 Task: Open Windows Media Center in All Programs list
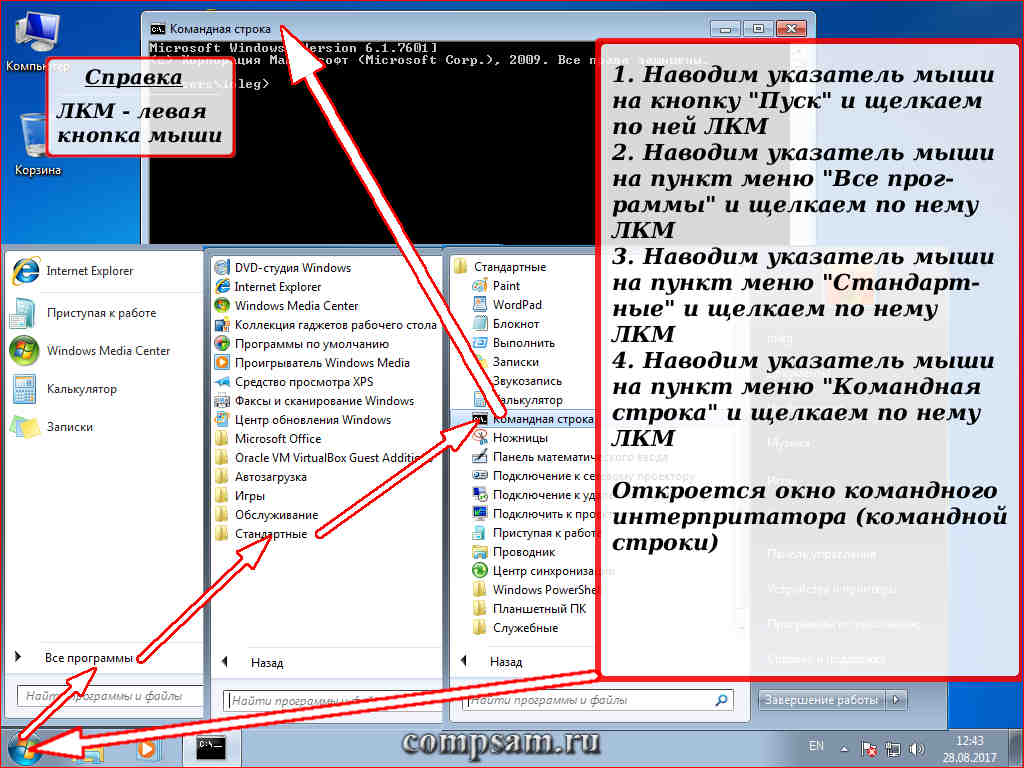[x=287, y=306]
